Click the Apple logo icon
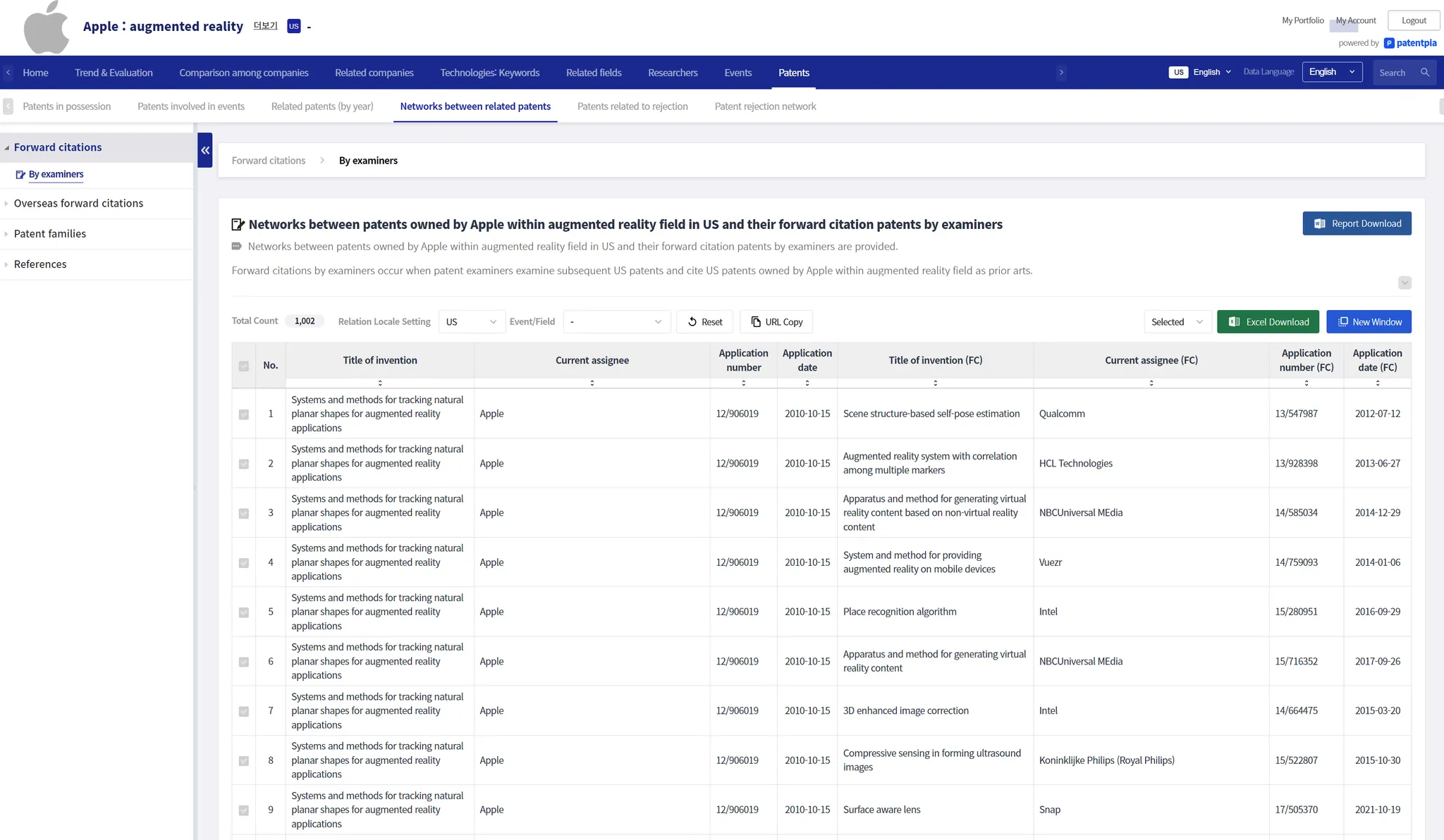 [x=47, y=28]
